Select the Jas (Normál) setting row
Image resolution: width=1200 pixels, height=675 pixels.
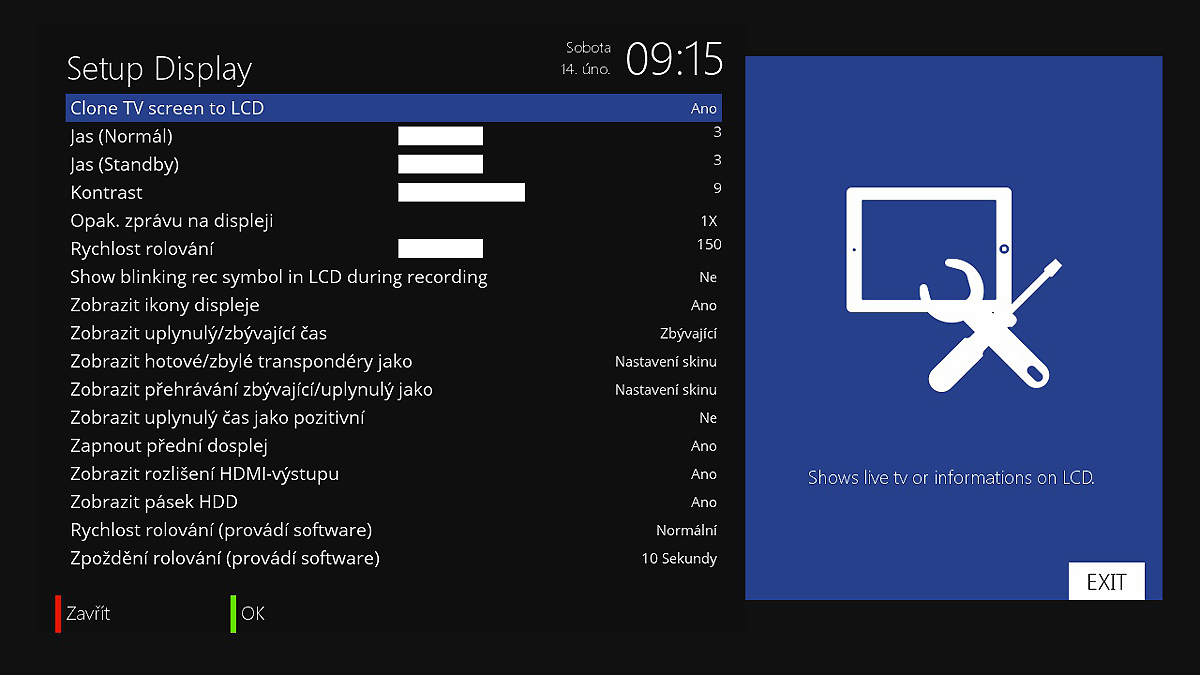coord(394,136)
